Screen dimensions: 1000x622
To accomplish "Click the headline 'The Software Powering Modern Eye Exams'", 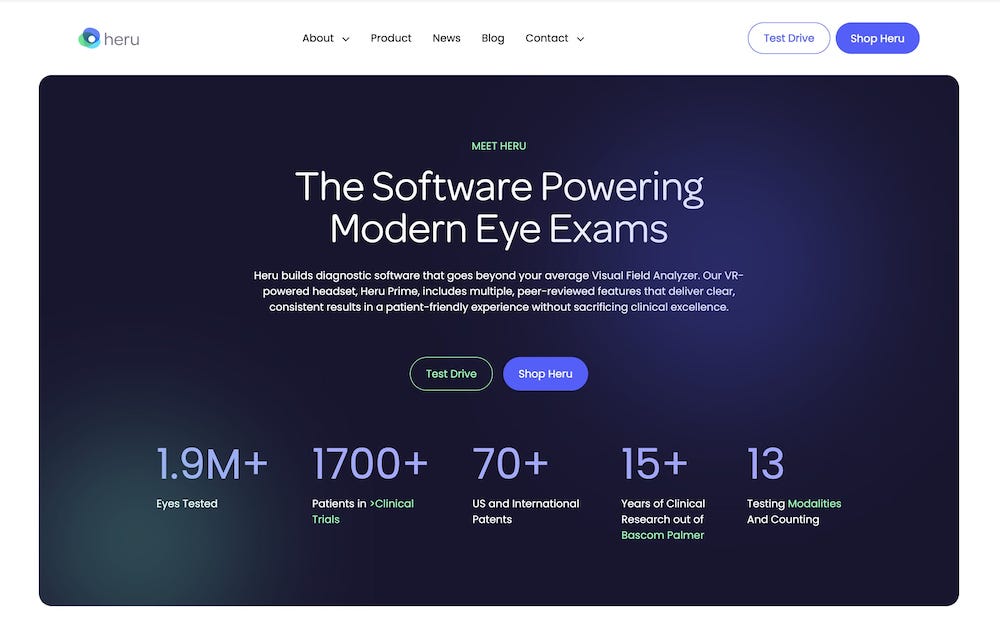I will coord(499,207).
